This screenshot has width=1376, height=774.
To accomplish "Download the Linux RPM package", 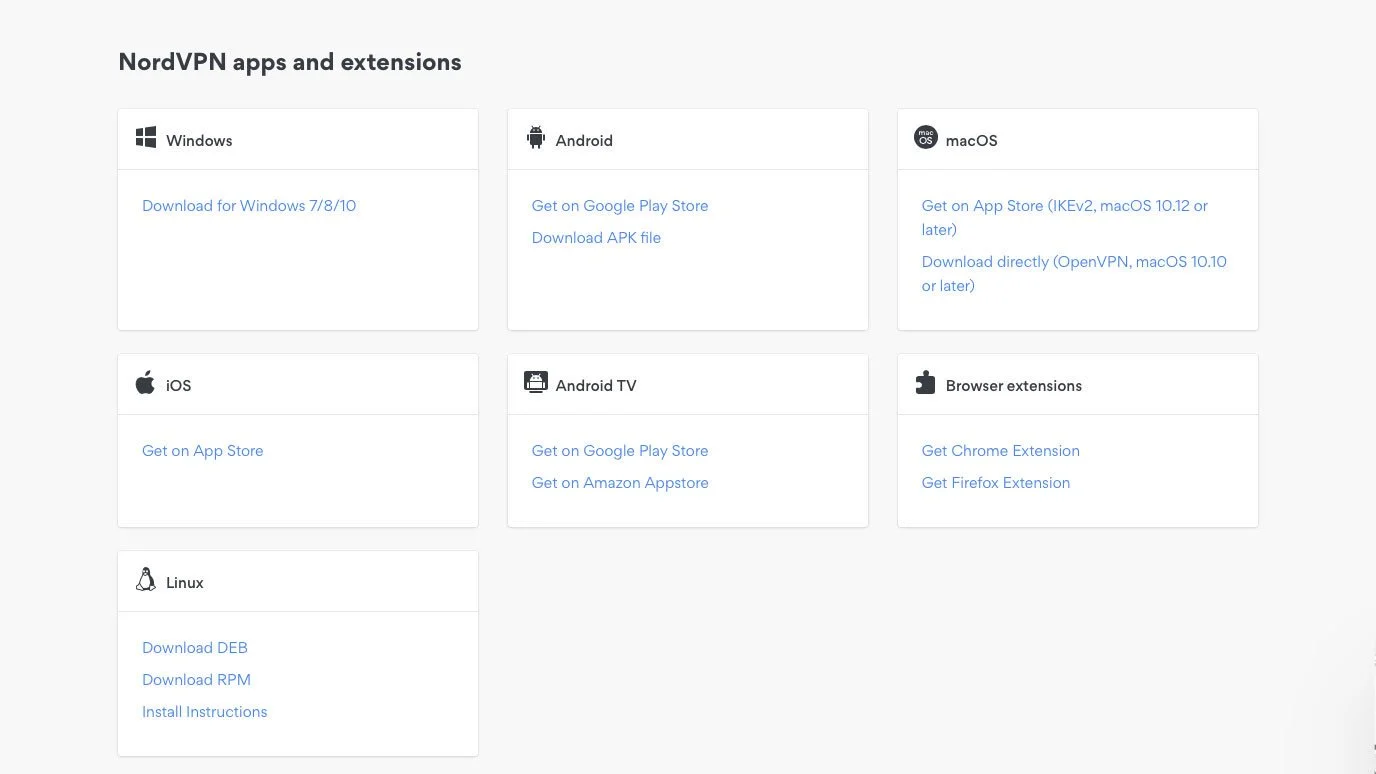I will (x=196, y=680).
